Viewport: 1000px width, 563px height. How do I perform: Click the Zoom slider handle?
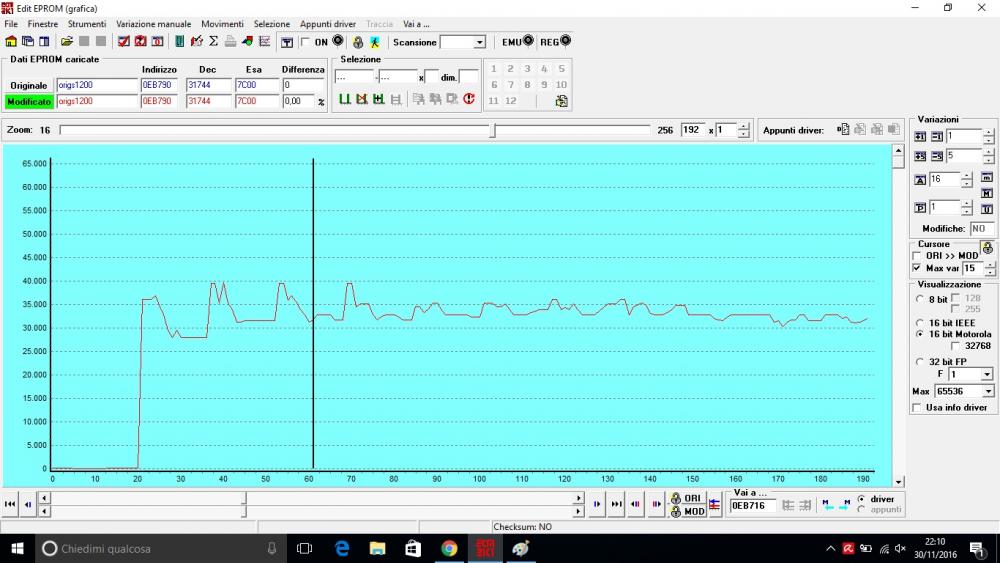click(x=492, y=130)
